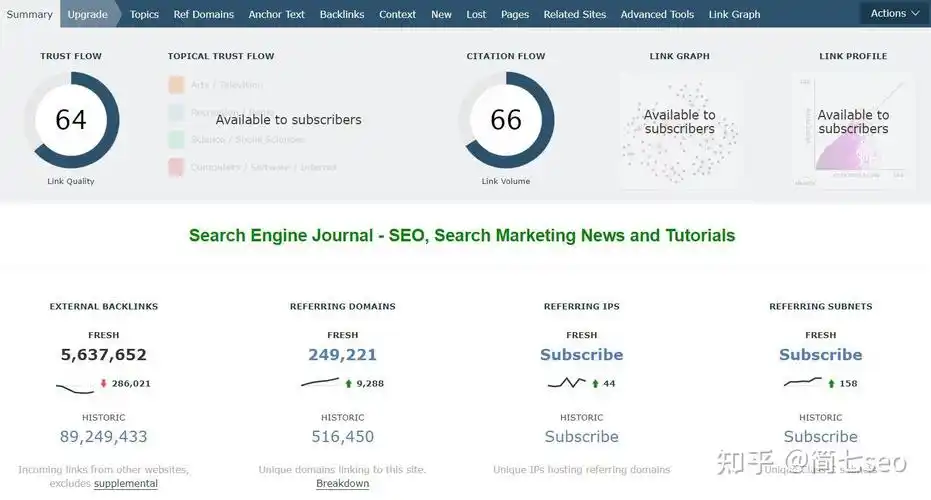Click the fresh Subscribe link under Referring IPs
This screenshot has height=500, width=931.
pyautogui.click(x=581, y=355)
